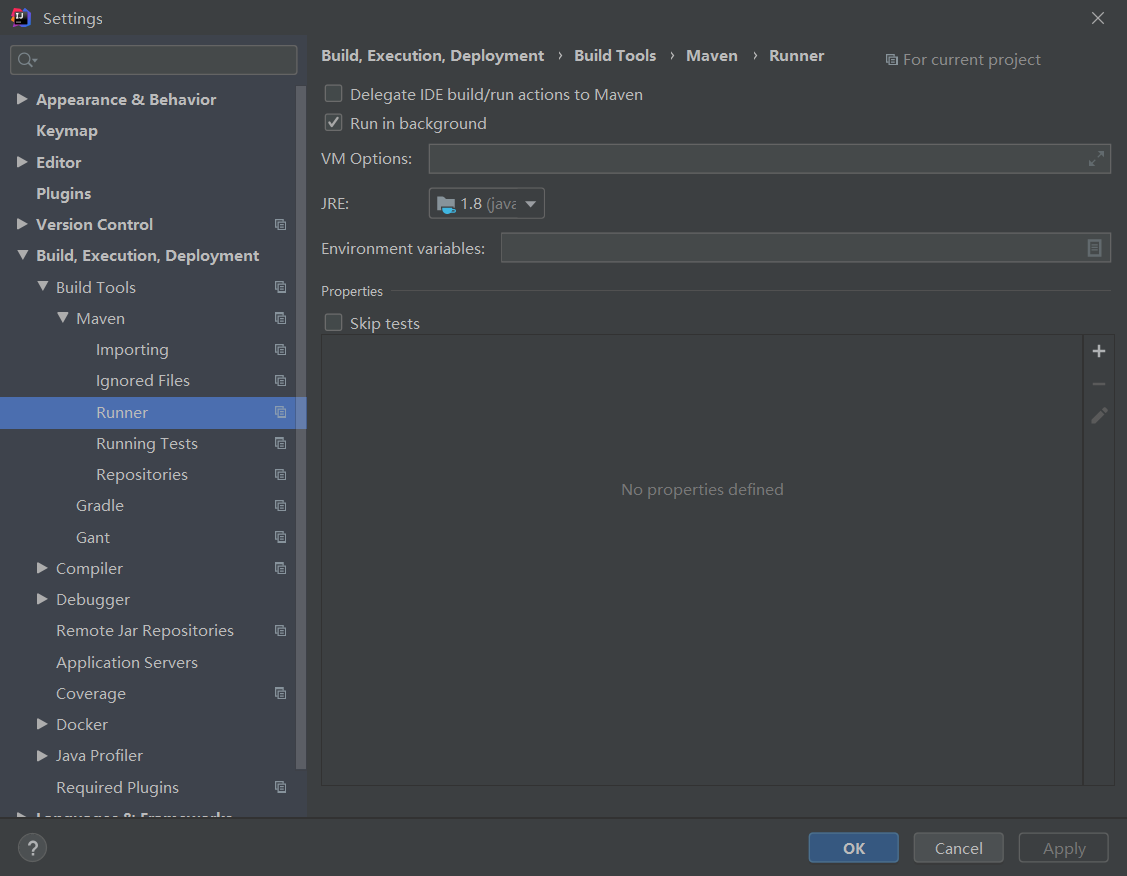Expand the Docker node

[42, 724]
